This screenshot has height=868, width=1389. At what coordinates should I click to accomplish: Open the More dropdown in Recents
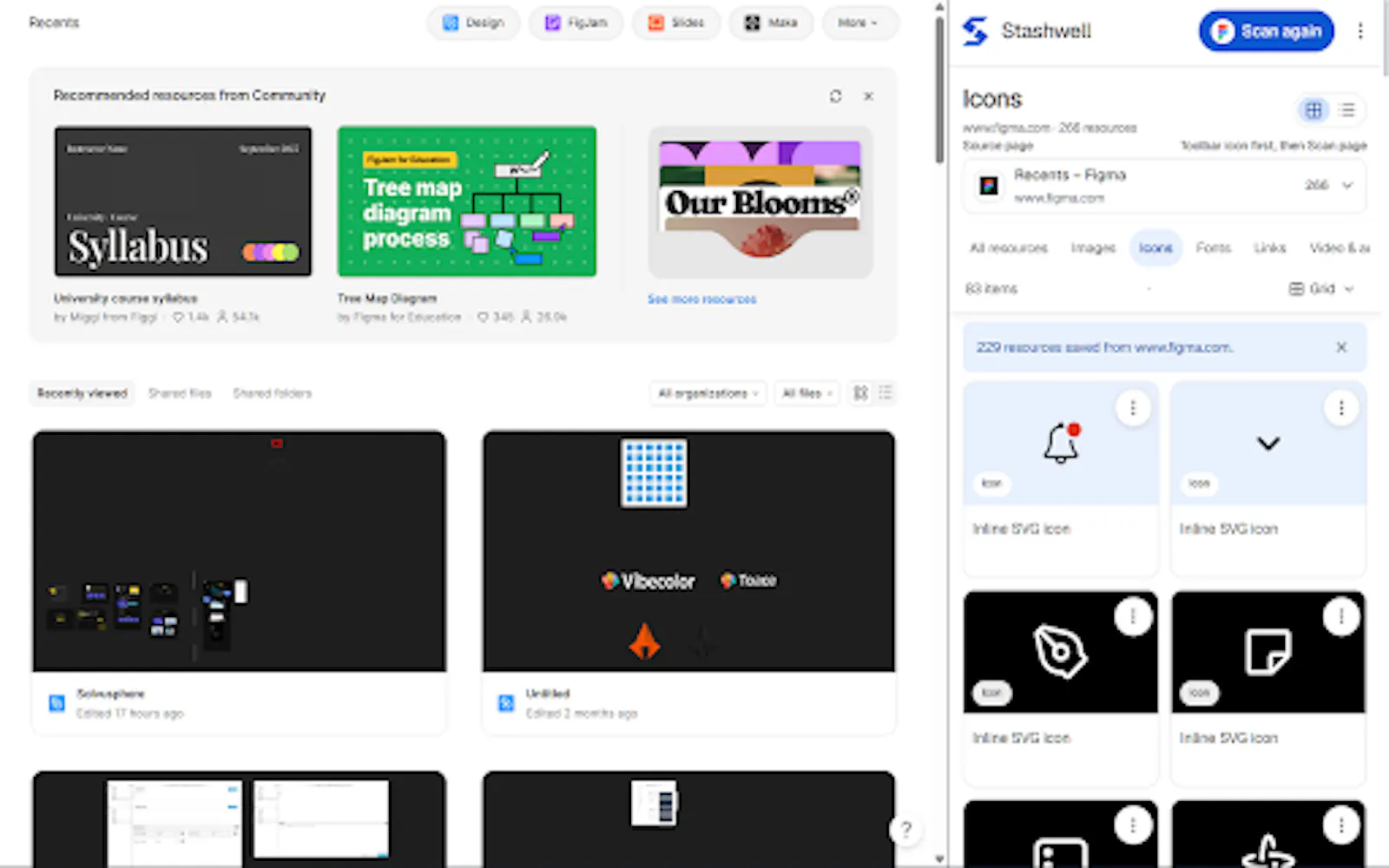[859, 23]
